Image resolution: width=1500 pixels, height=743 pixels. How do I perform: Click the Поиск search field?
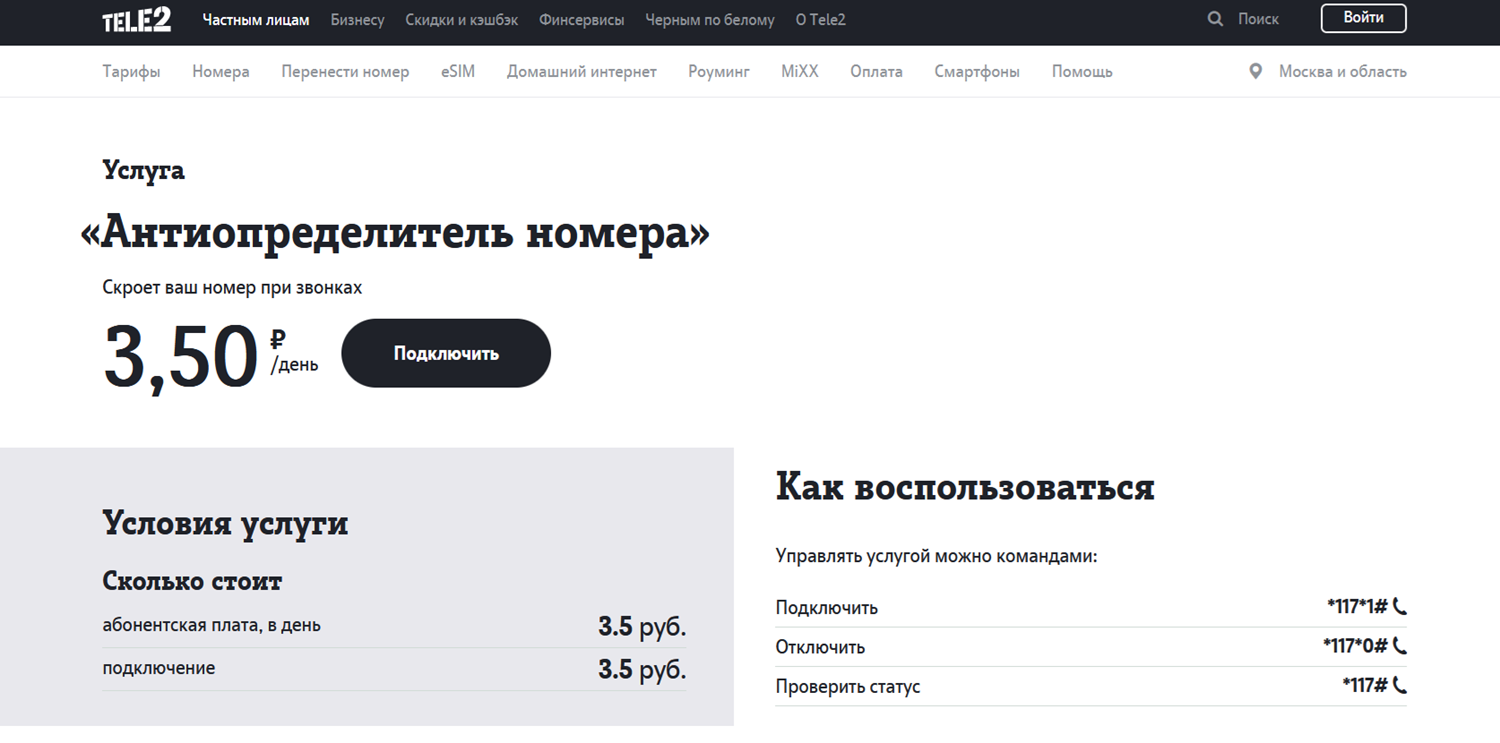(1258, 19)
